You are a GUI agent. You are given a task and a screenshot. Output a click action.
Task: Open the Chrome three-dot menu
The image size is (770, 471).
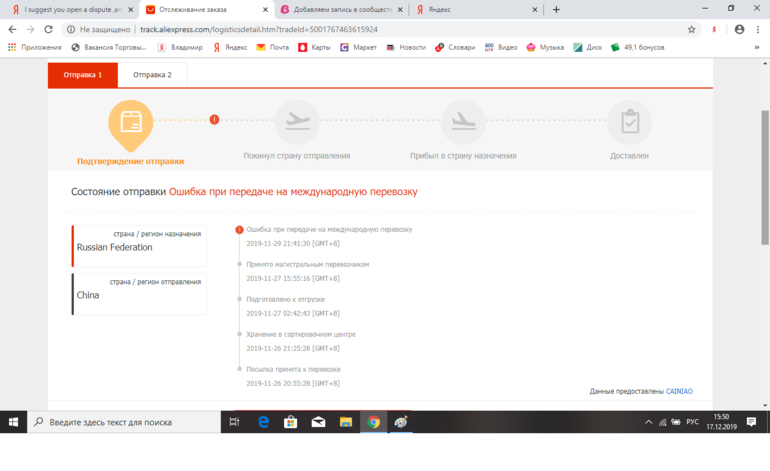758,29
